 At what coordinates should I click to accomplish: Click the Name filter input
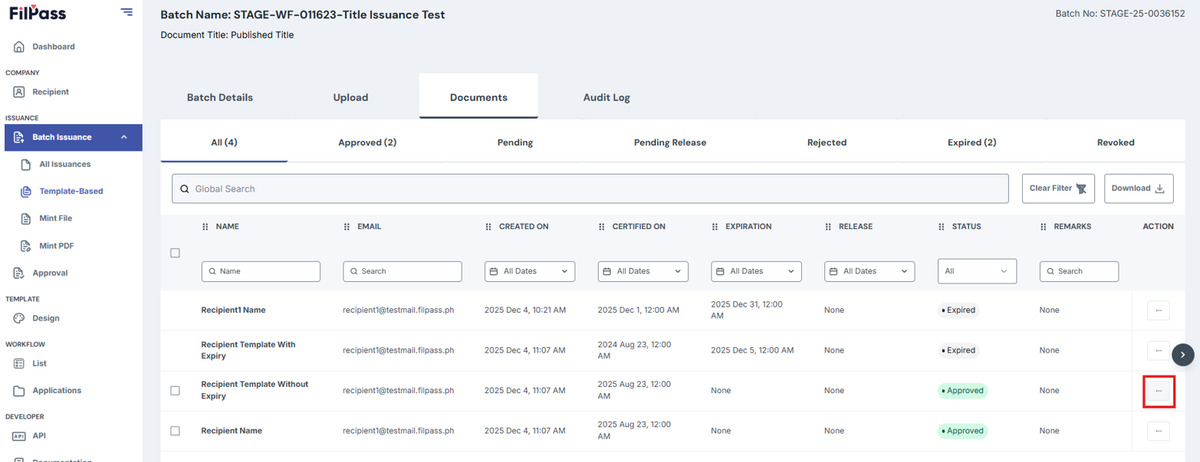point(261,271)
